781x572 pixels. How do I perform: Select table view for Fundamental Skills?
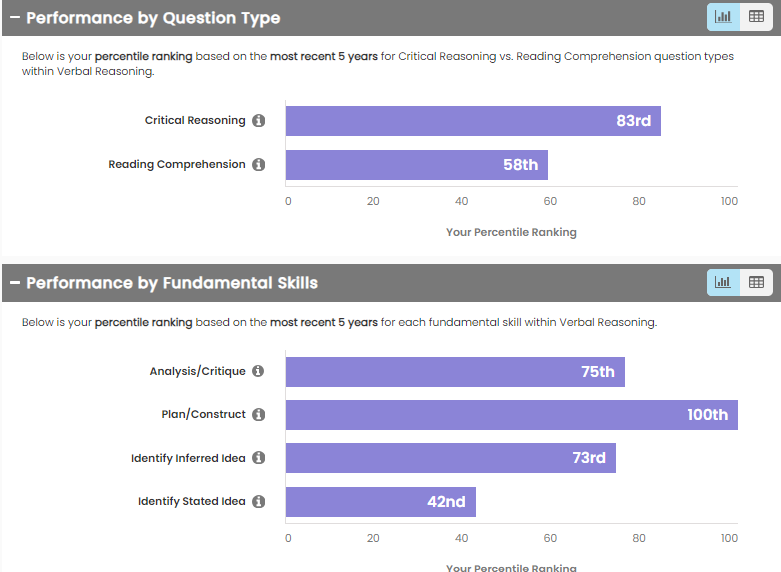pos(756,283)
